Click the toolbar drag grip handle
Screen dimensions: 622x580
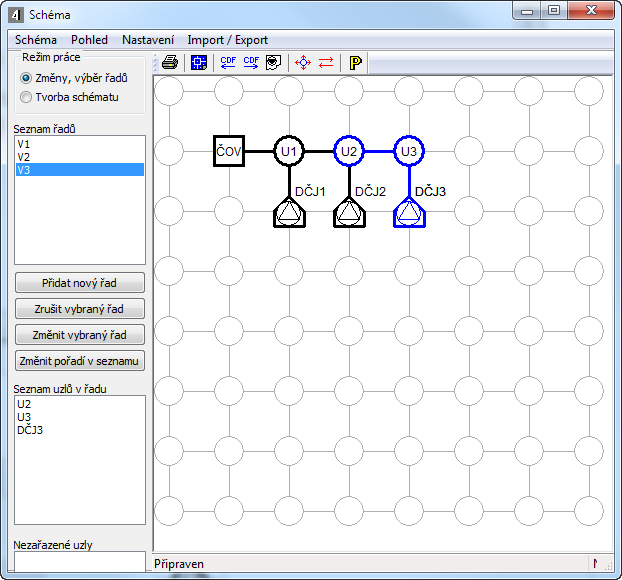(156, 63)
